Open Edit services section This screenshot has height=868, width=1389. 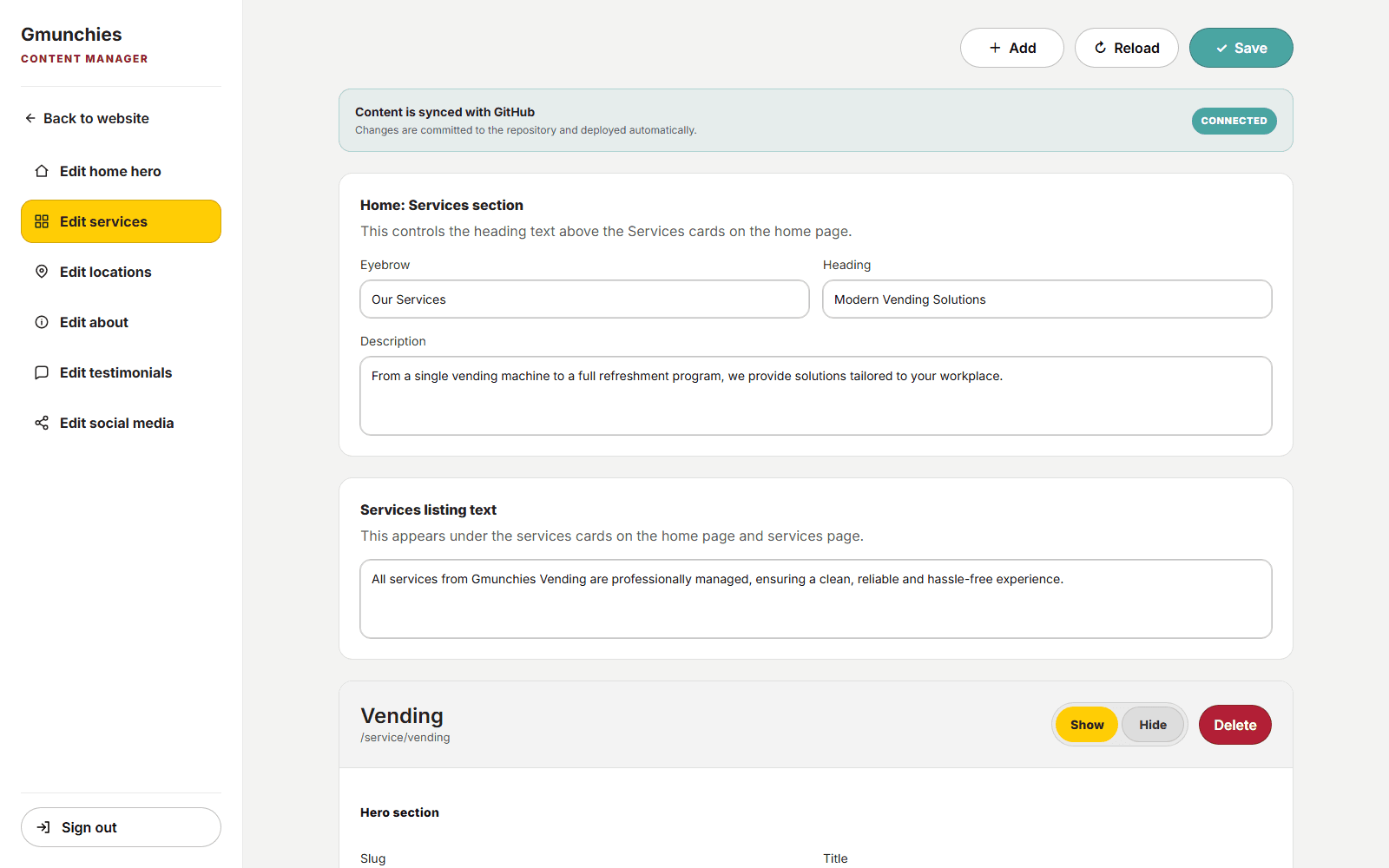pyautogui.click(x=121, y=221)
